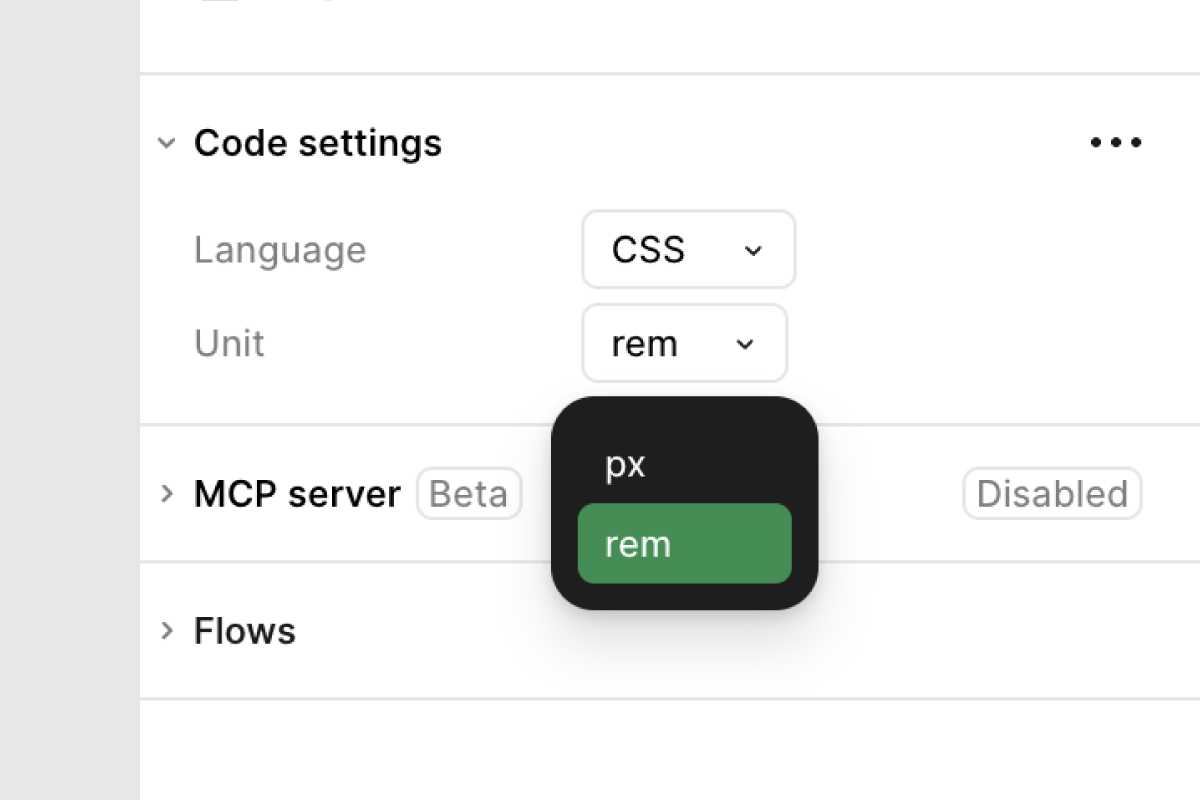
Task: Click the chevron on the Unit dropdown
Action: tap(744, 343)
